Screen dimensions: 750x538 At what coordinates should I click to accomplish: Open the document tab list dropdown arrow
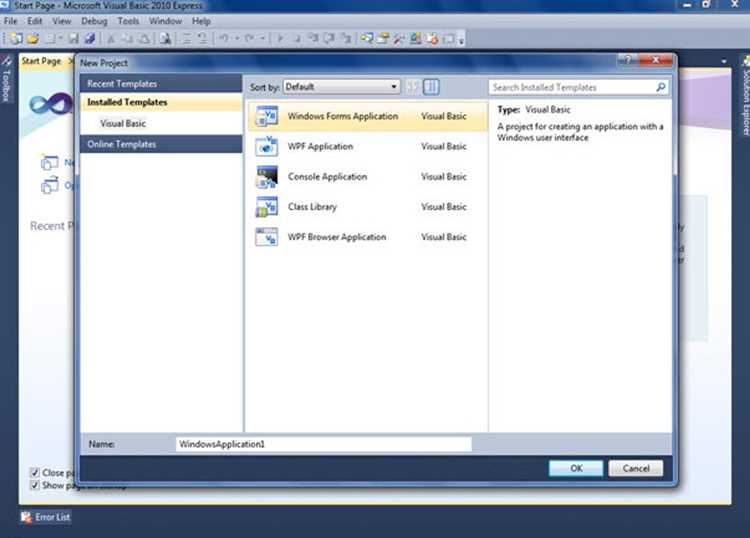coord(724,61)
